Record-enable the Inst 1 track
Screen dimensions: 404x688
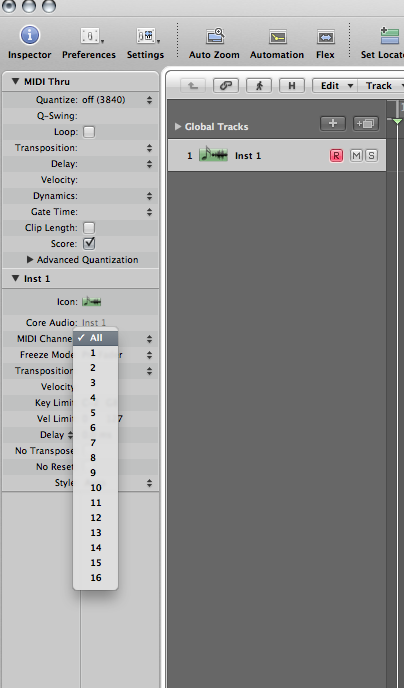[x=336, y=155]
